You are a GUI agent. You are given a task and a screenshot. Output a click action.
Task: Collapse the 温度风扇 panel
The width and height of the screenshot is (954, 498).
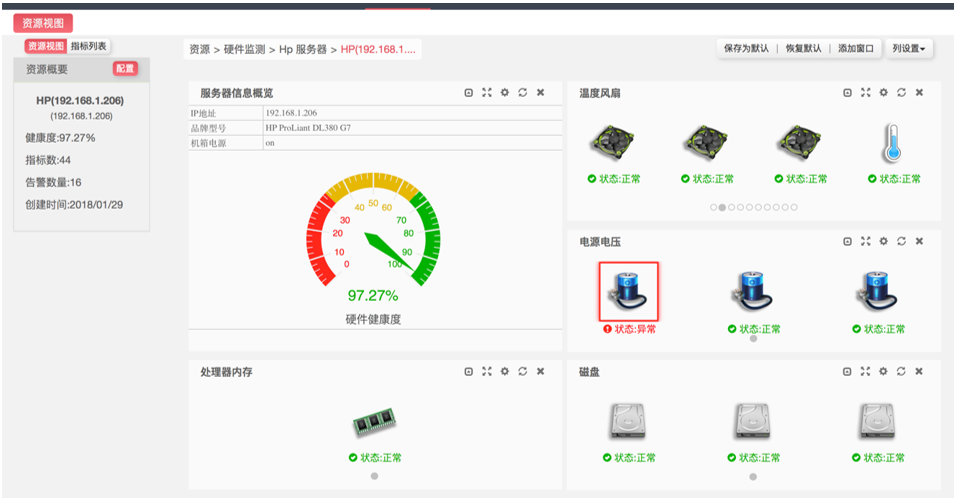point(847,92)
